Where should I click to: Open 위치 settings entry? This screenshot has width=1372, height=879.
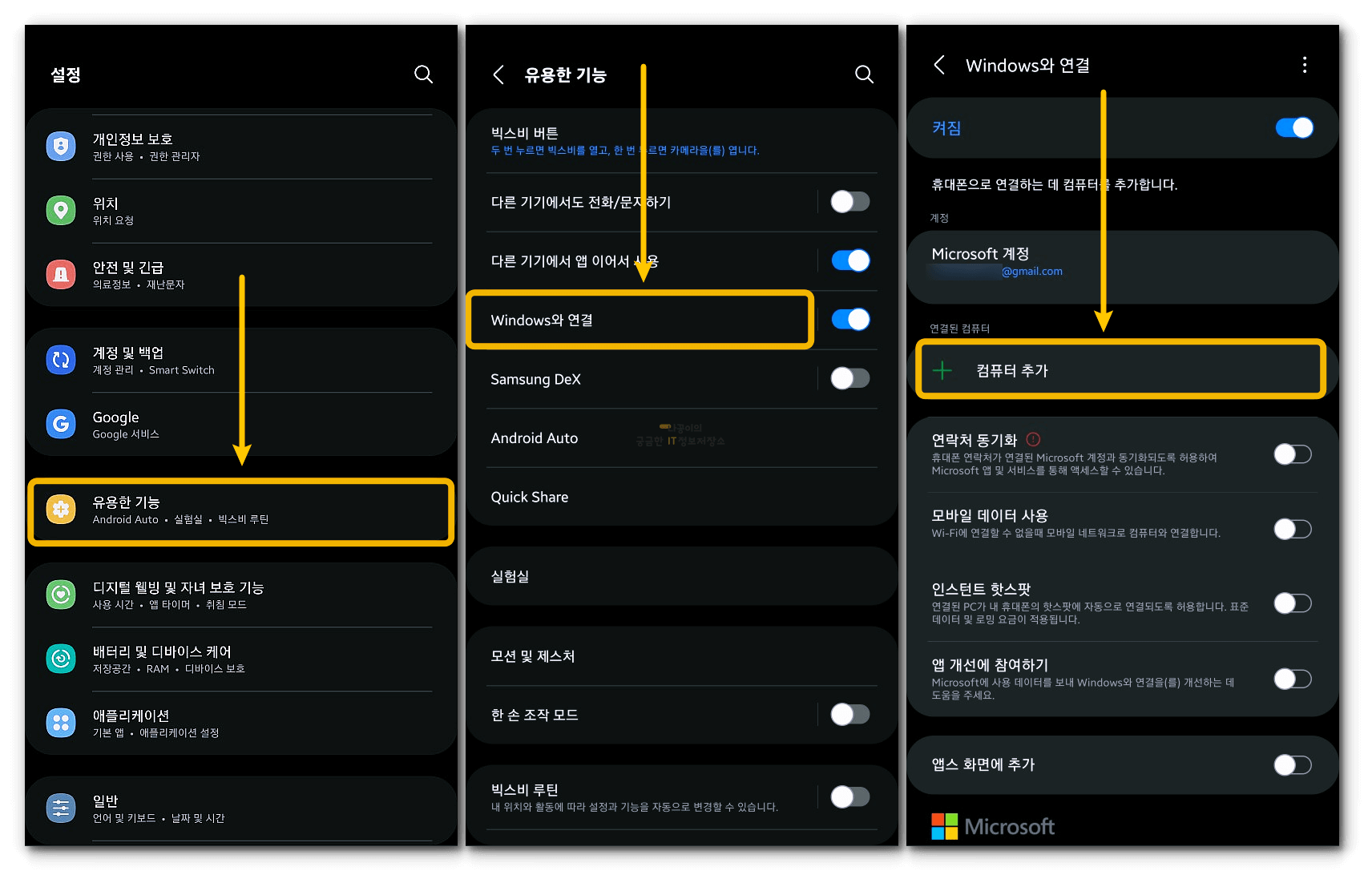click(x=240, y=211)
